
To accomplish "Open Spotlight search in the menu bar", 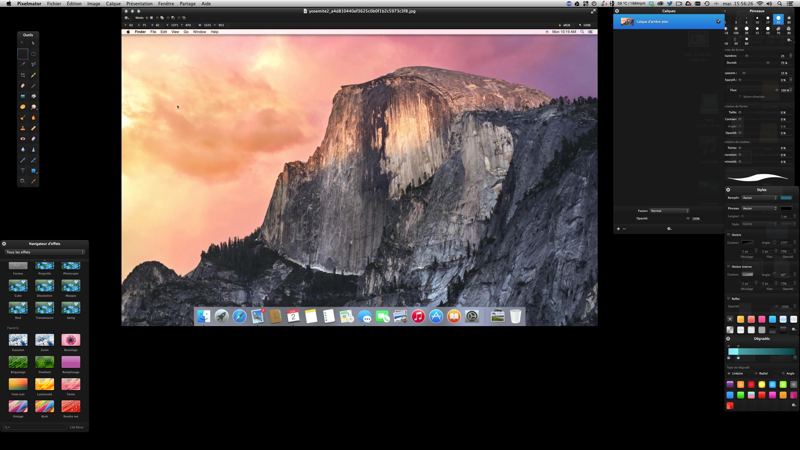I will (x=779, y=4).
